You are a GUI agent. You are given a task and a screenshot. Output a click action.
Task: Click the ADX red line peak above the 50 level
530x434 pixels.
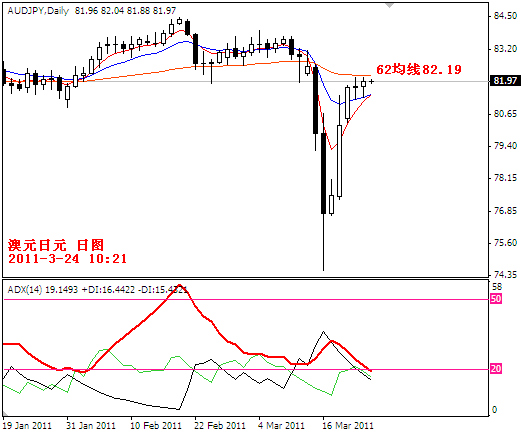pos(179,286)
